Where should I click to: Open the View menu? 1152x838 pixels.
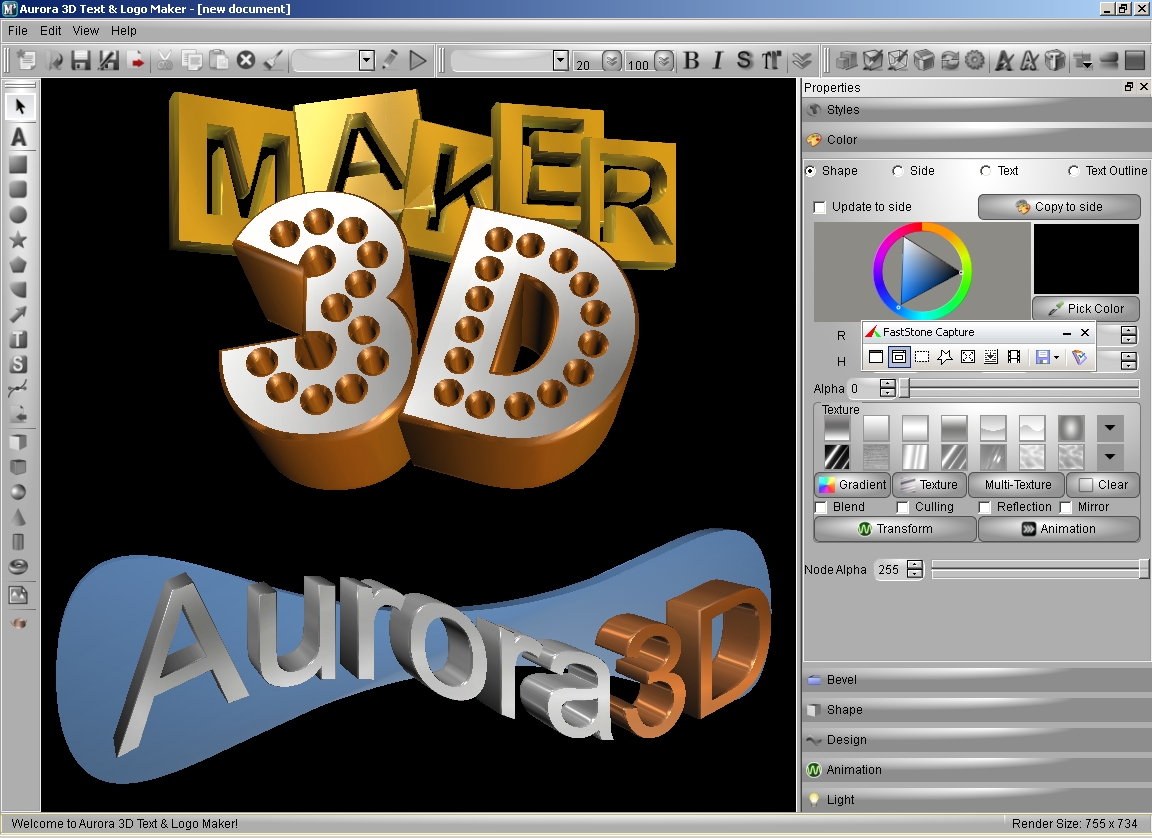coord(85,31)
